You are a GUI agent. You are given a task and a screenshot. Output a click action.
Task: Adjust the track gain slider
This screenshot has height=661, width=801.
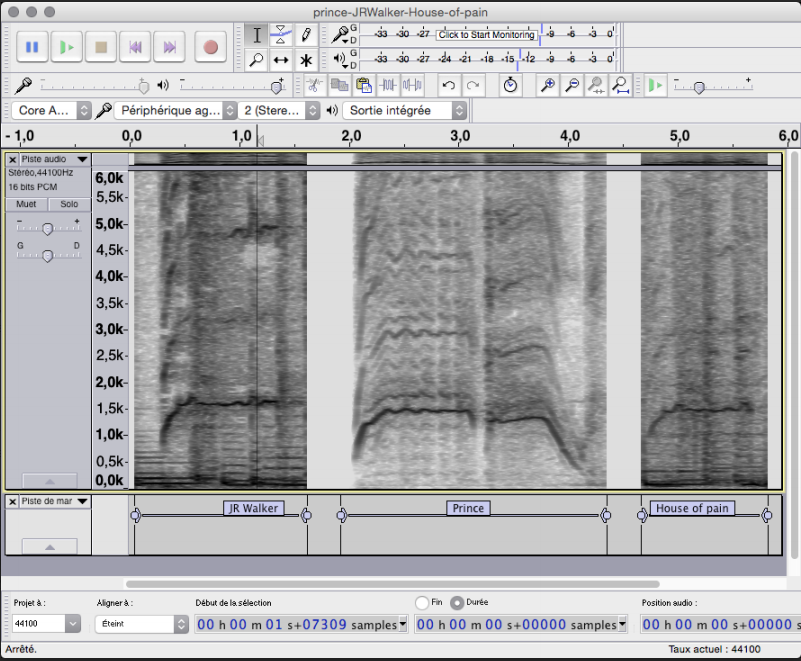coord(47,228)
